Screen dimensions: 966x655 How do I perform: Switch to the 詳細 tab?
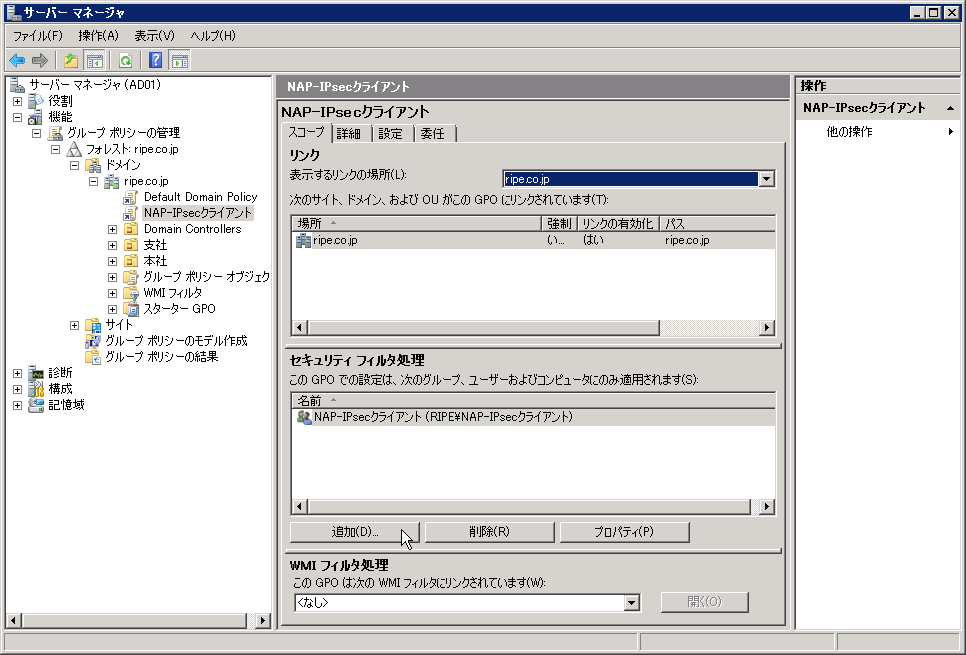pyautogui.click(x=351, y=134)
